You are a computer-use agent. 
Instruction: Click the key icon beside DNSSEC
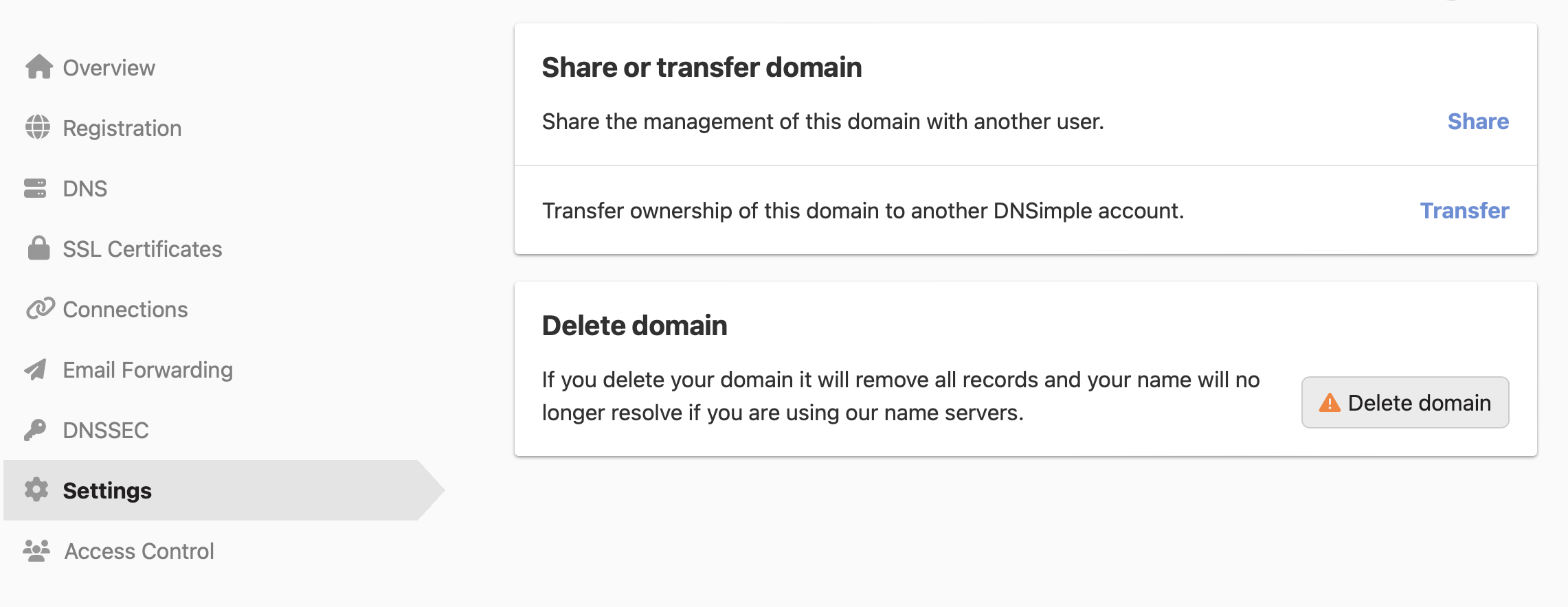pos(39,430)
